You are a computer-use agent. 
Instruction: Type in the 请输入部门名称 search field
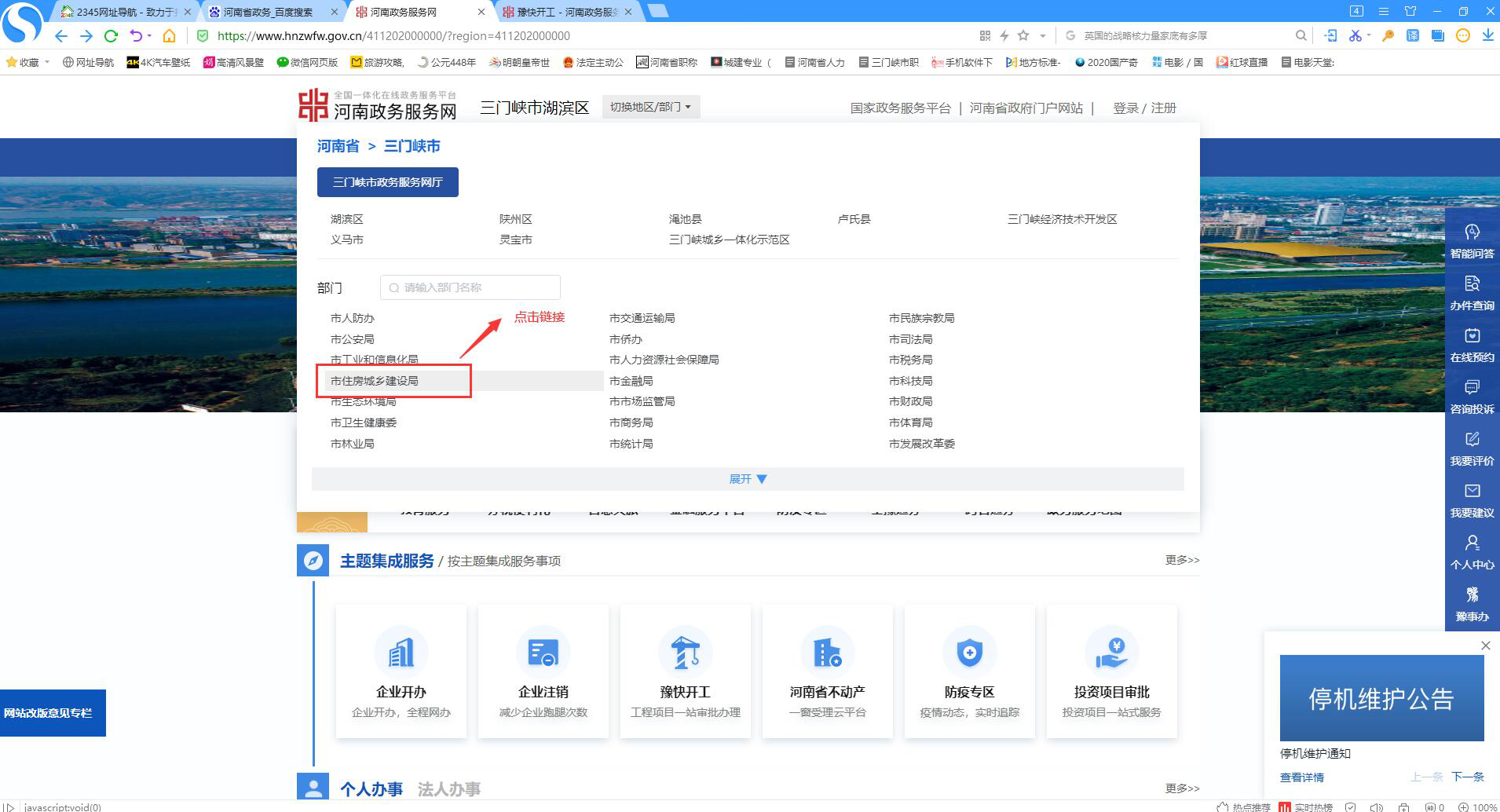[469, 287]
